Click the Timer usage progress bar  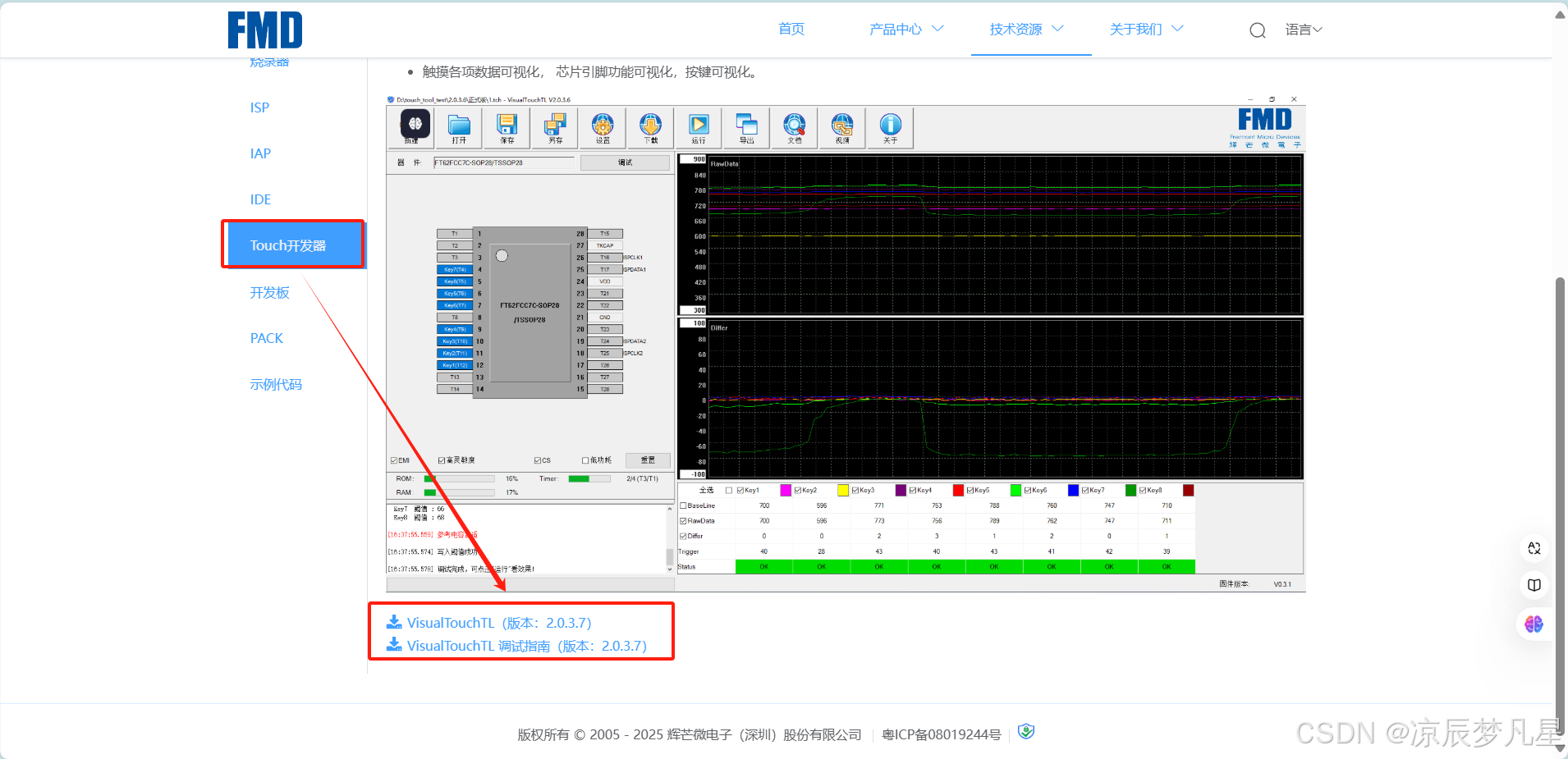589,478
